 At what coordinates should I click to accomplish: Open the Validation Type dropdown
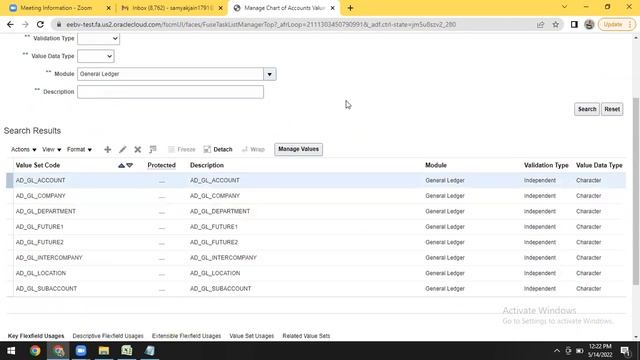click(98, 38)
